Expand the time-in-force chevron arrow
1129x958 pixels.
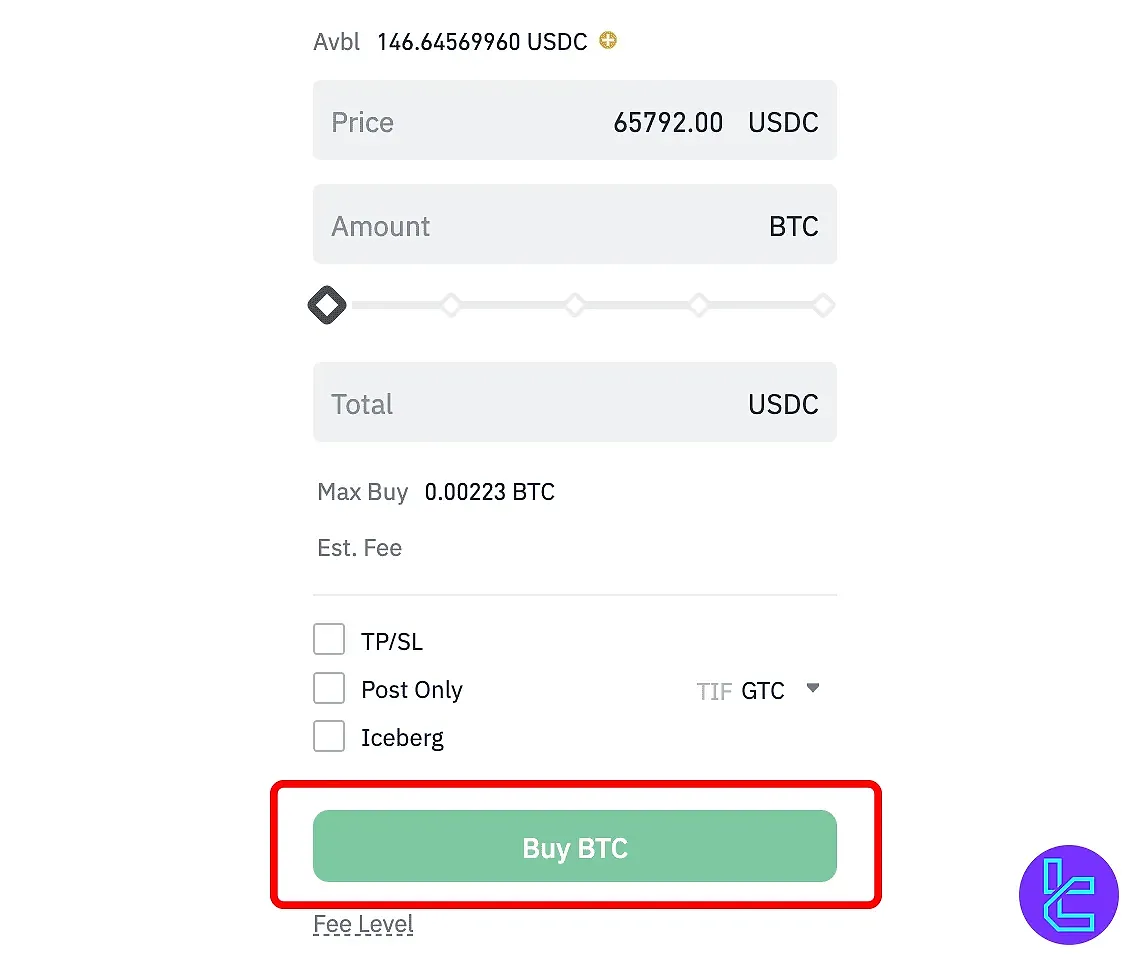coord(813,689)
